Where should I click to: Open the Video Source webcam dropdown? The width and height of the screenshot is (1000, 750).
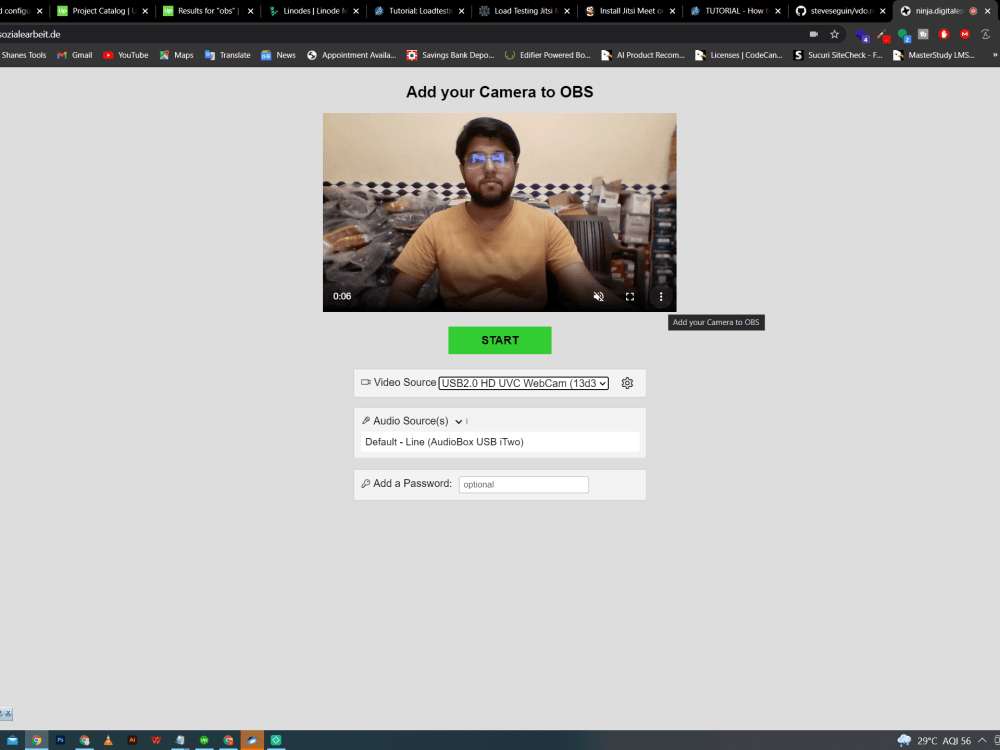[523, 382]
